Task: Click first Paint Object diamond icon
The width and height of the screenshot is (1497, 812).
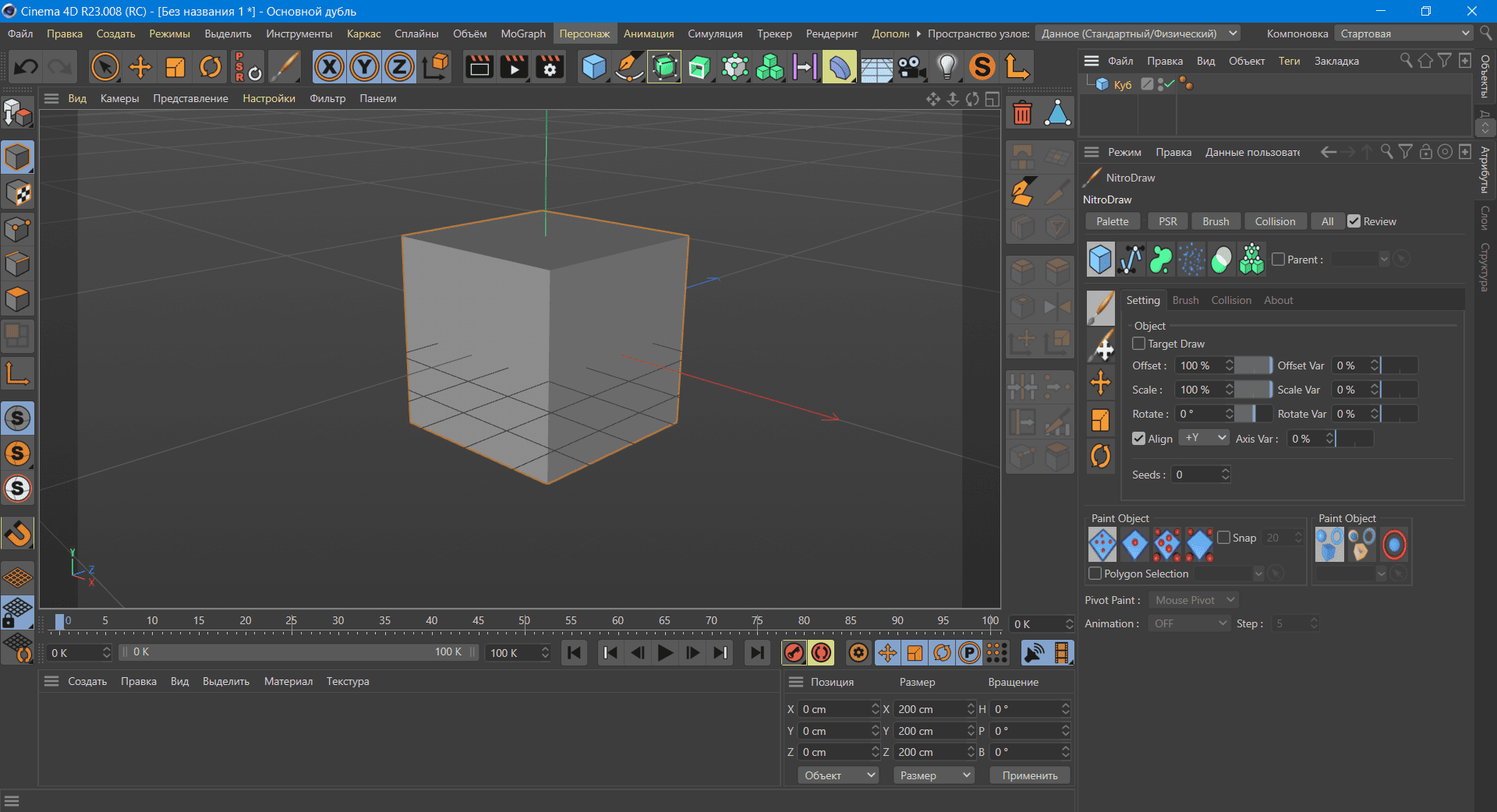Action: coord(1102,545)
